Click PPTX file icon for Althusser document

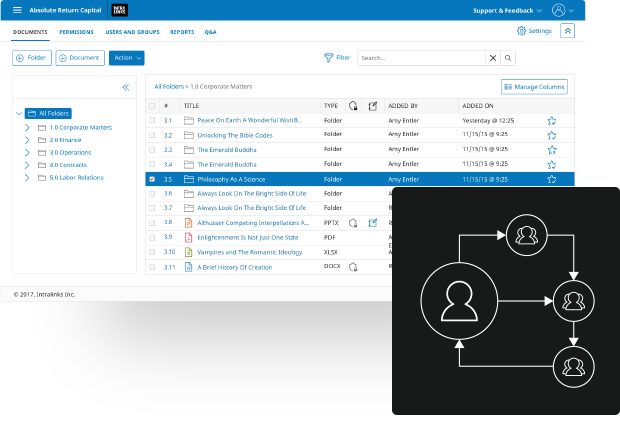[189, 223]
